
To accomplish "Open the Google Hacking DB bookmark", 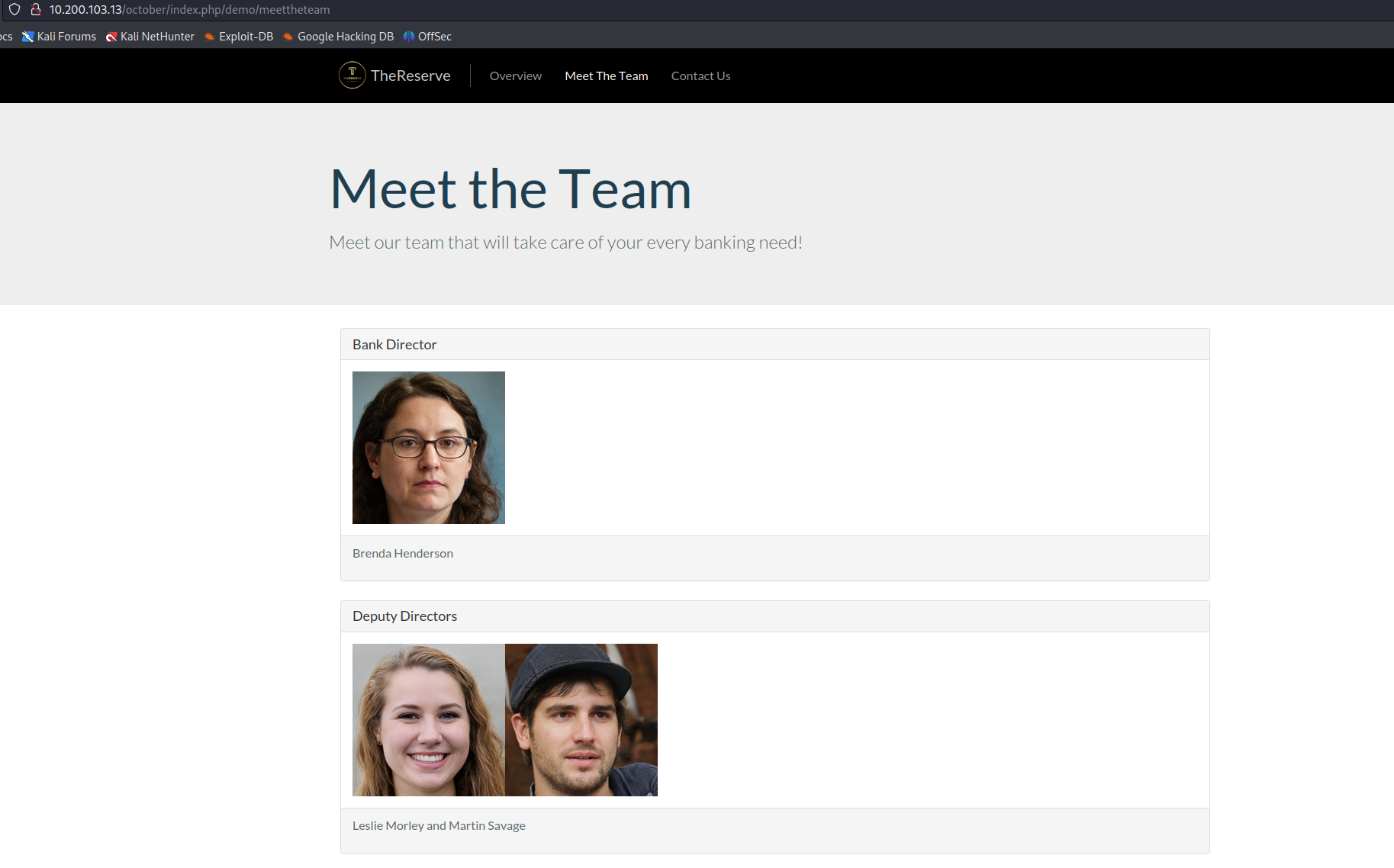I will click(338, 37).
